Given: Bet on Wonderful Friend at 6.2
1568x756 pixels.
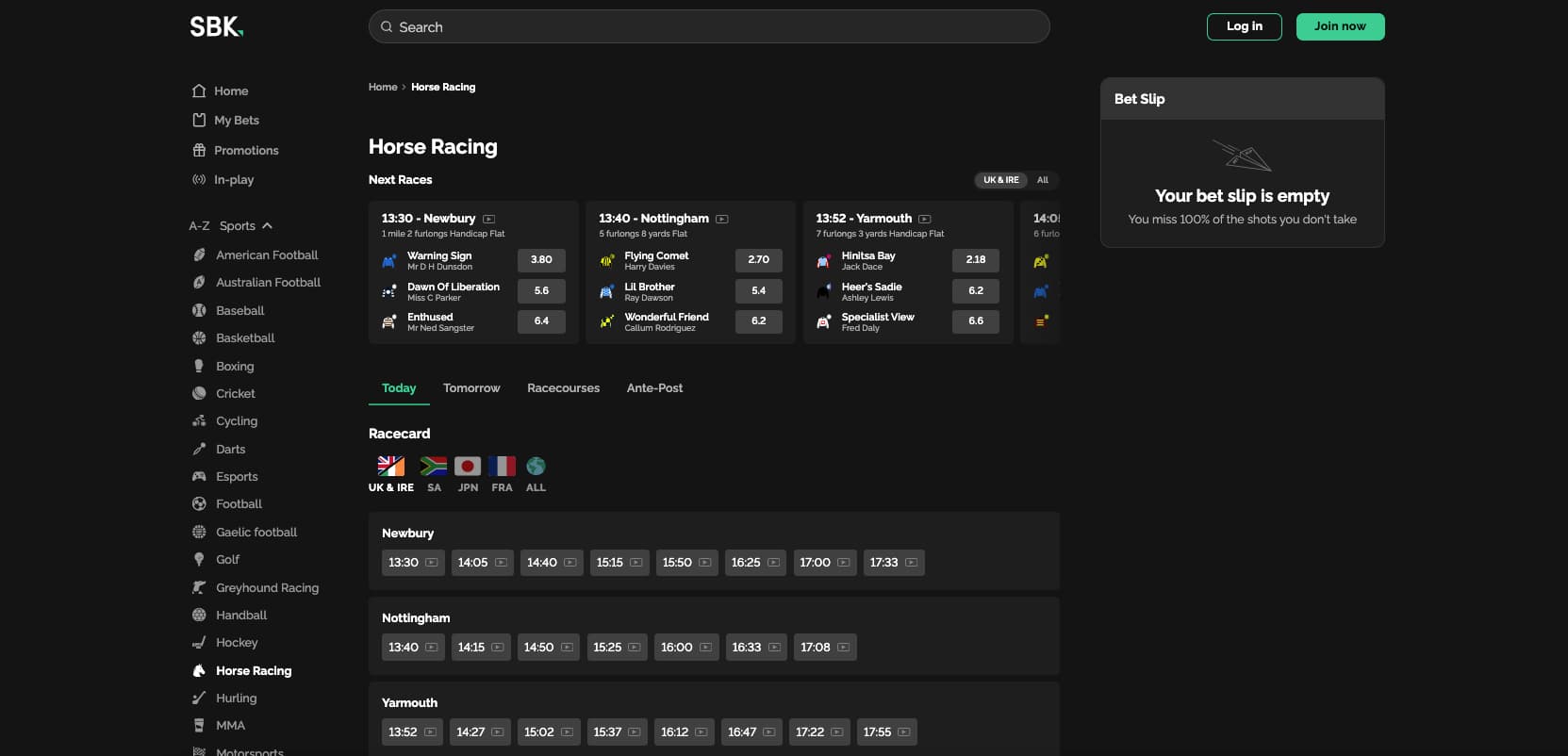Looking at the screenshot, I should click(758, 321).
